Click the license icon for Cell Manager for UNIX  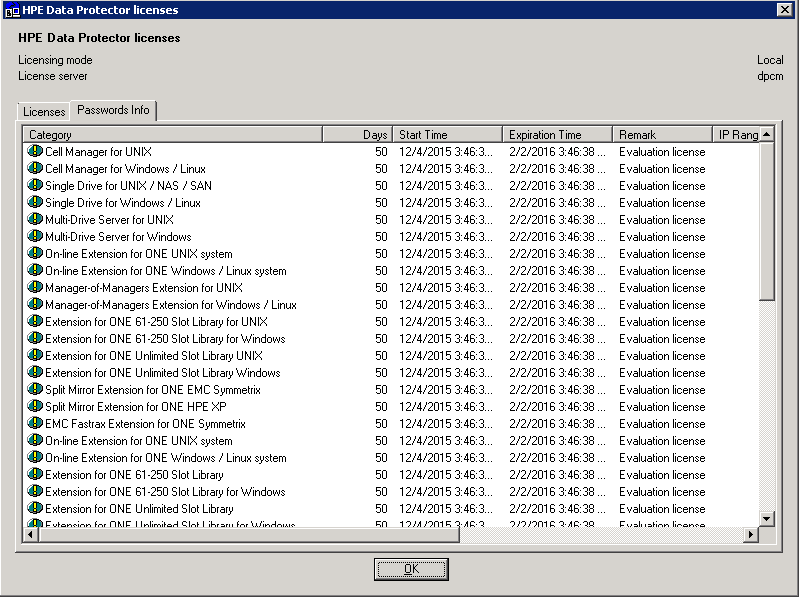point(35,151)
